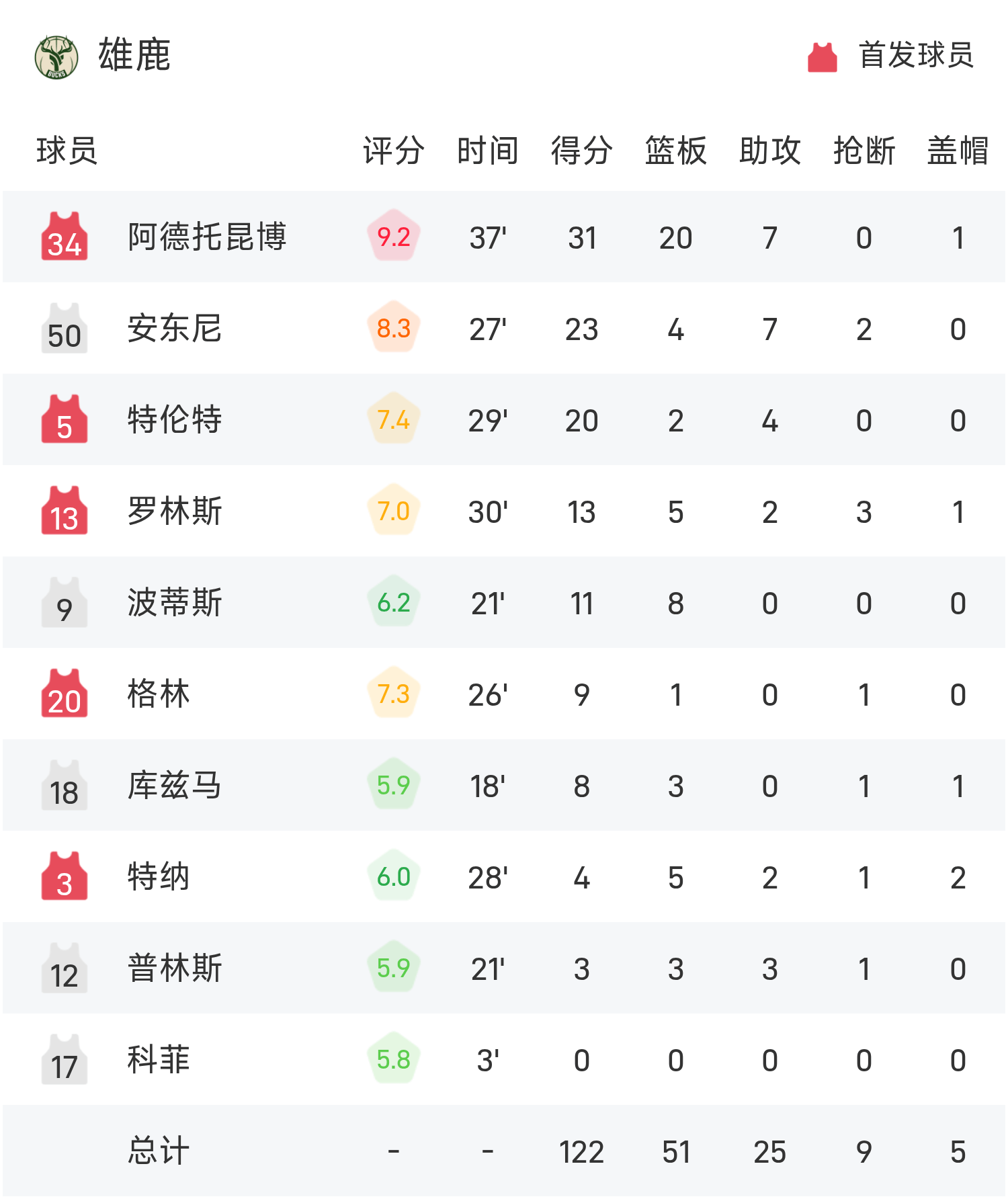Click jersey number 34 icon

(65, 237)
